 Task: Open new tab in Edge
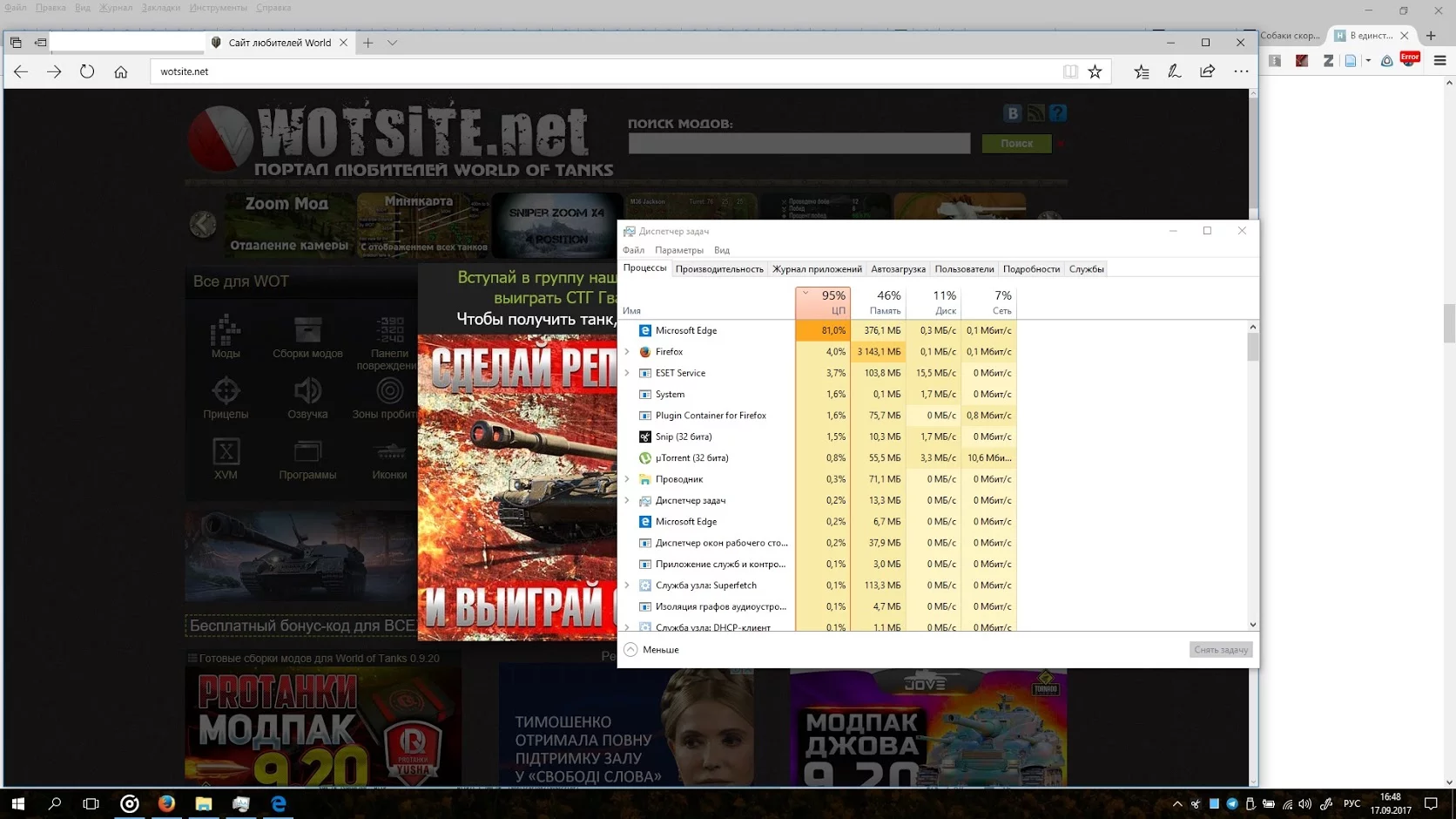point(368,42)
